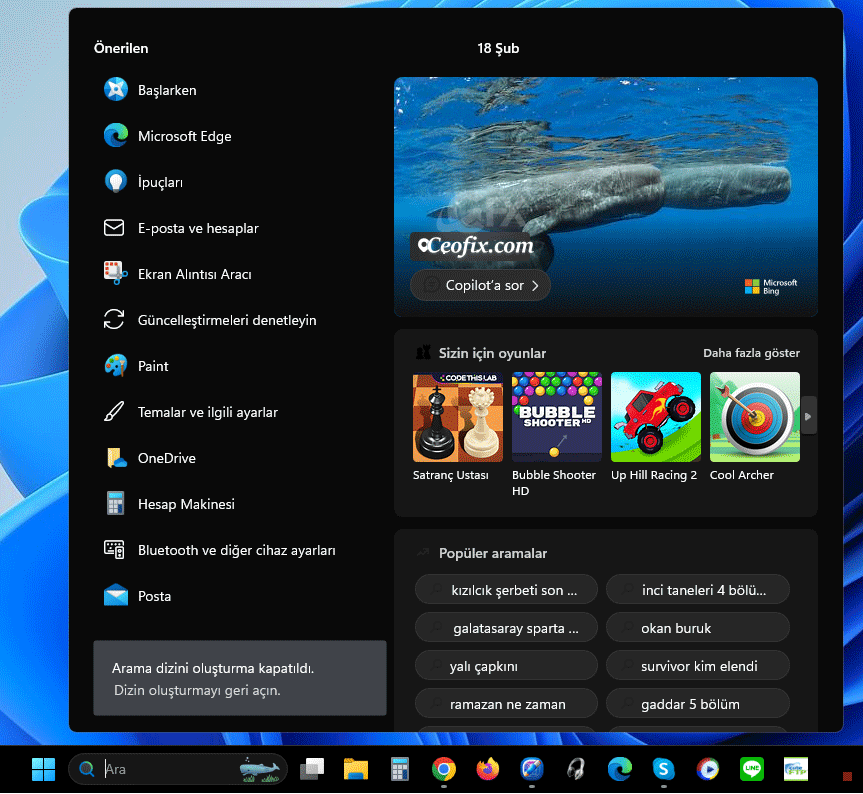Screen dimensions: 863x794
Task: Search for inci taneleri 4 bölü... query
Action: click(x=697, y=589)
